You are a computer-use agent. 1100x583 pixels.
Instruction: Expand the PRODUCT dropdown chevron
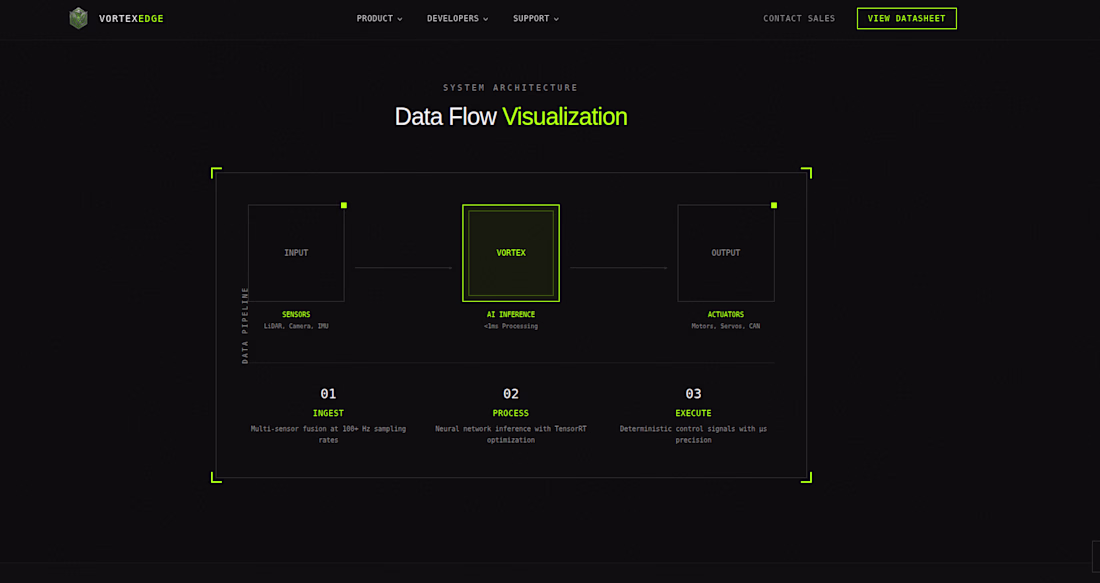click(x=400, y=20)
